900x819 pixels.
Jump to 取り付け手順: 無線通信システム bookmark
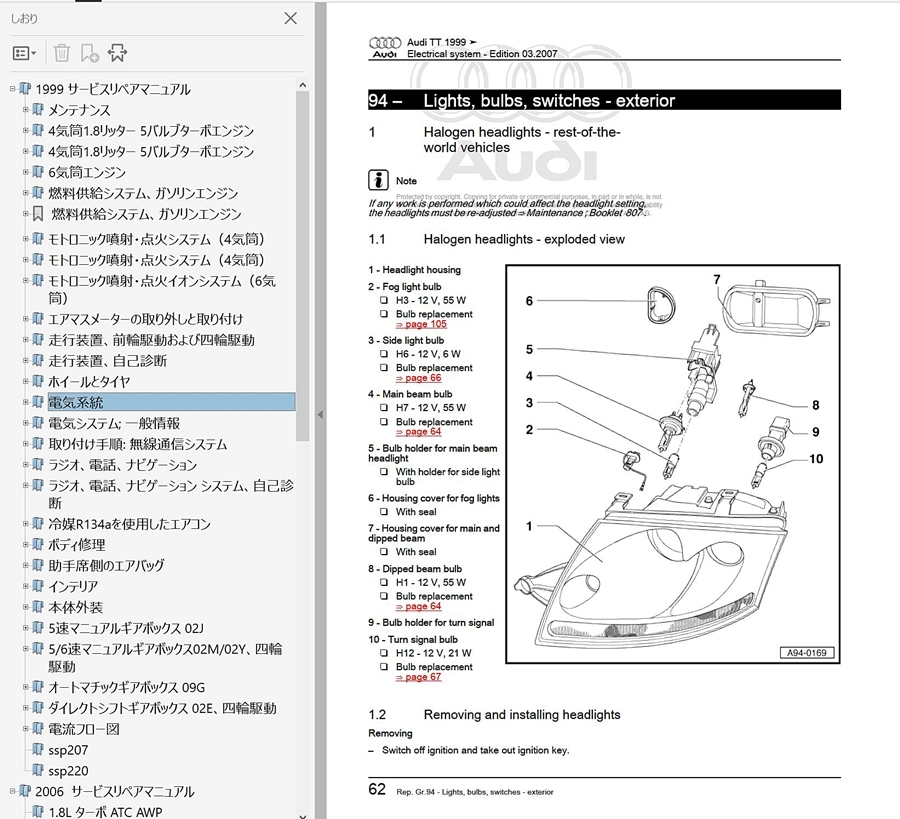click(x=137, y=444)
